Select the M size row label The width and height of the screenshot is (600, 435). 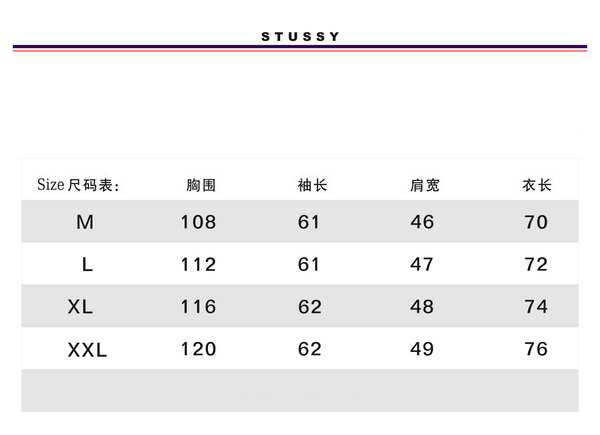coord(85,222)
